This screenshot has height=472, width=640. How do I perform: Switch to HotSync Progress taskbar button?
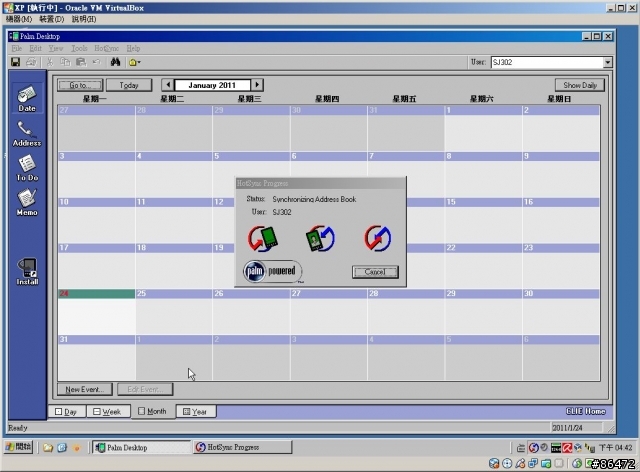click(x=242, y=448)
